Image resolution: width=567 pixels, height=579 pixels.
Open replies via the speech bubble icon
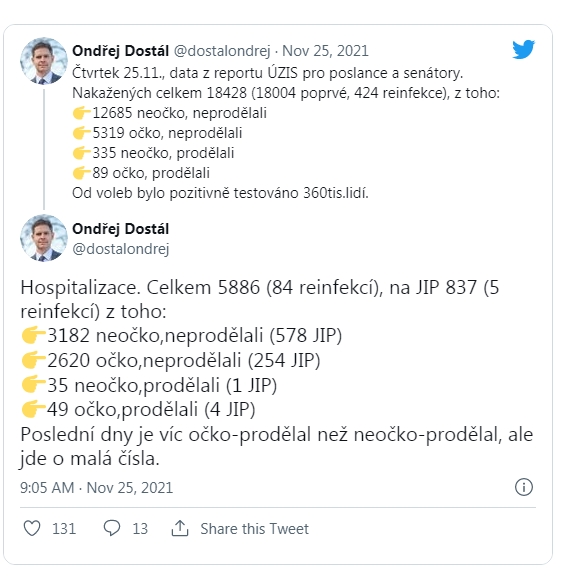111,528
